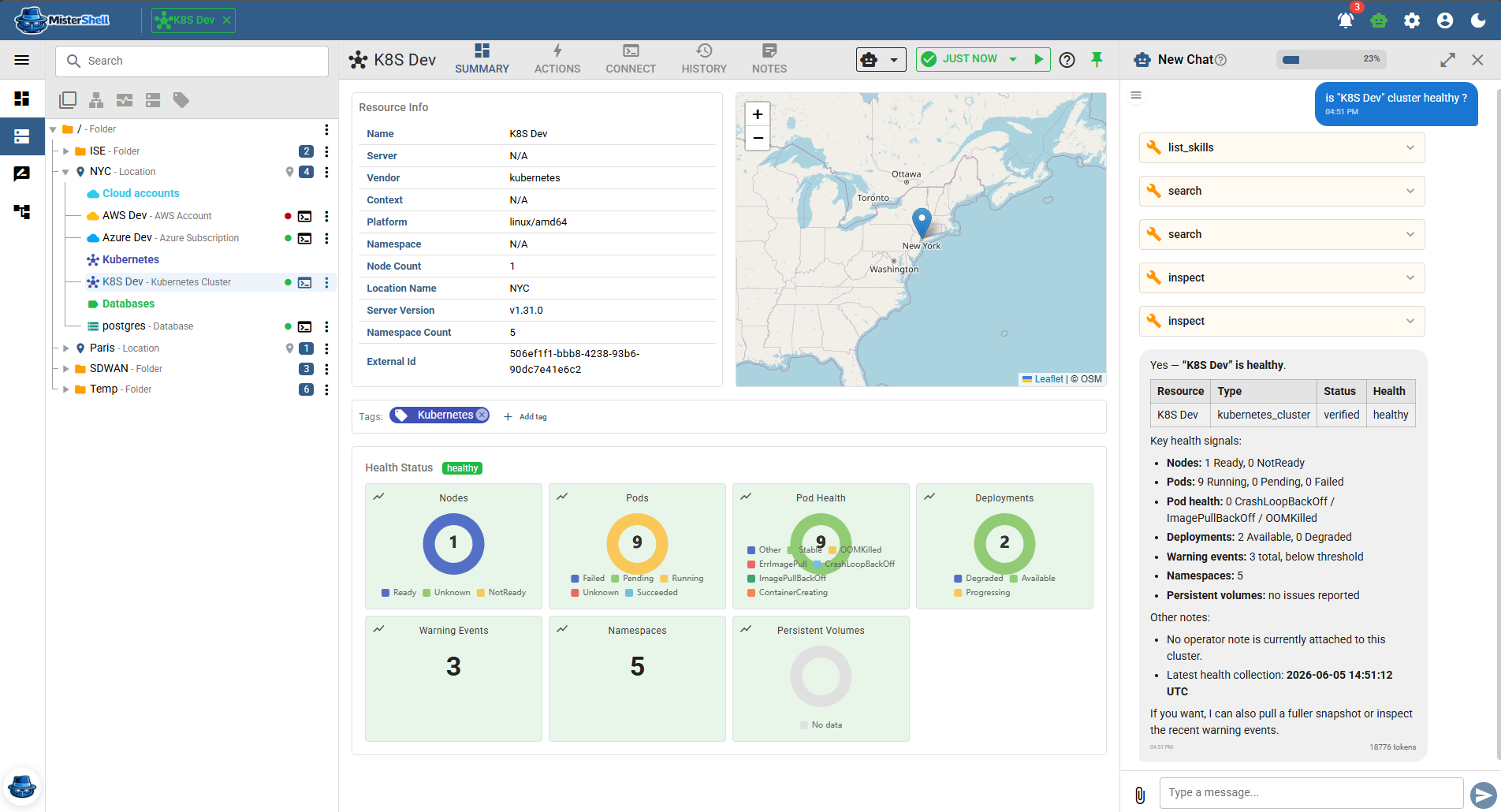The width and height of the screenshot is (1501, 812).
Task: Open the three-dot menu for ISE folder
Action: [326, 151]
